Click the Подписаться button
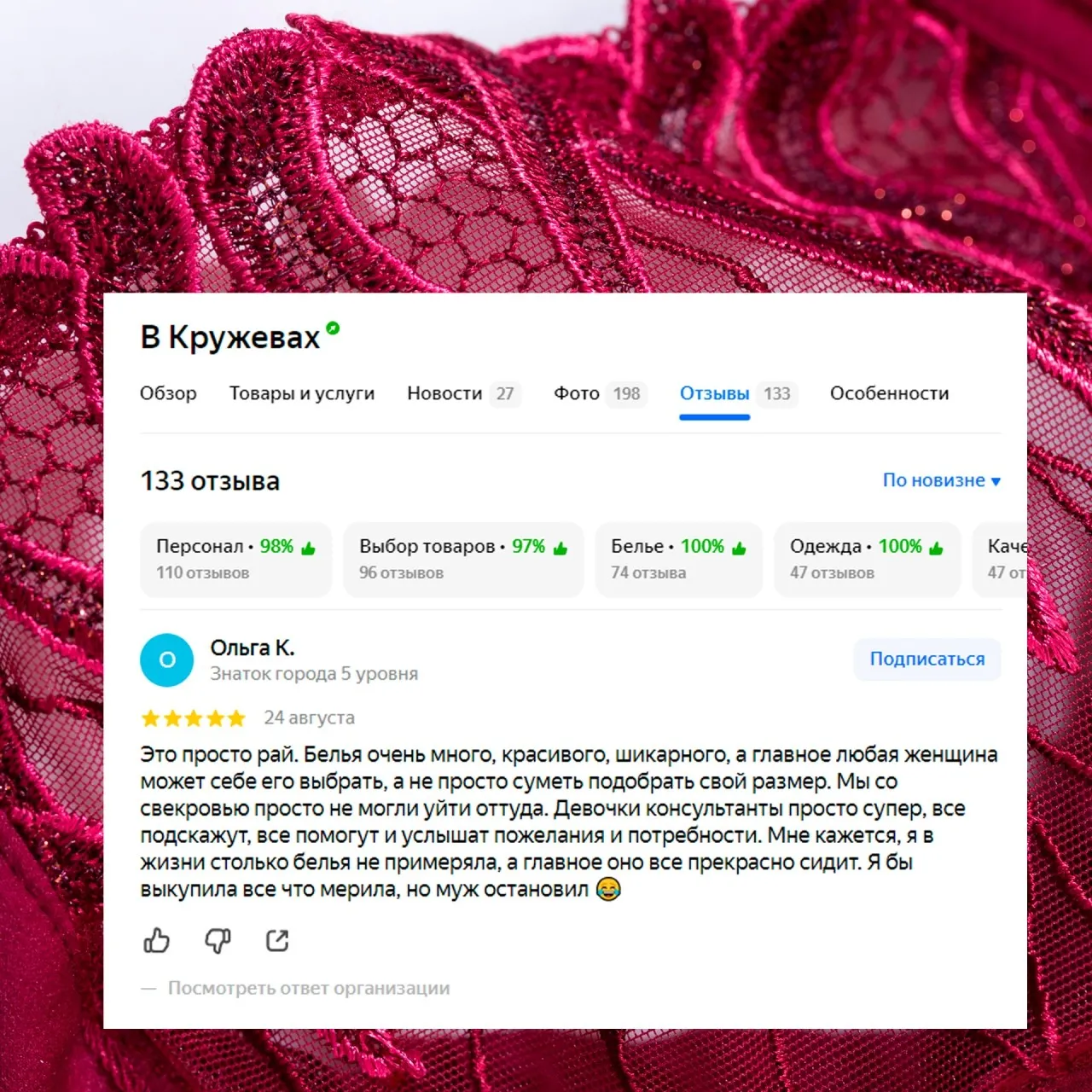 coord(926,659)
